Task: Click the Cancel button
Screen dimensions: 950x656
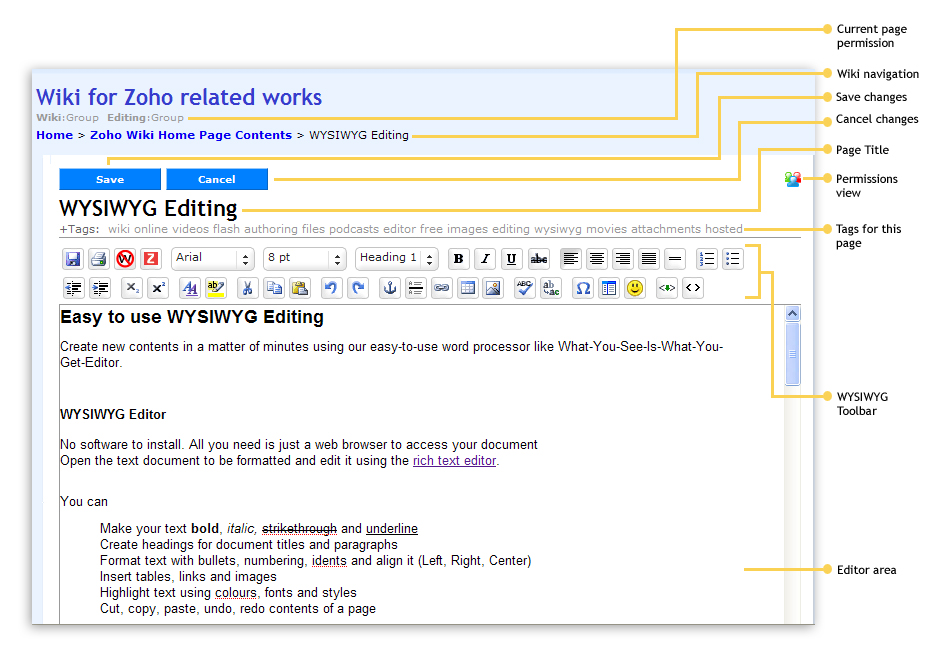Action: [x=217, y=179]
